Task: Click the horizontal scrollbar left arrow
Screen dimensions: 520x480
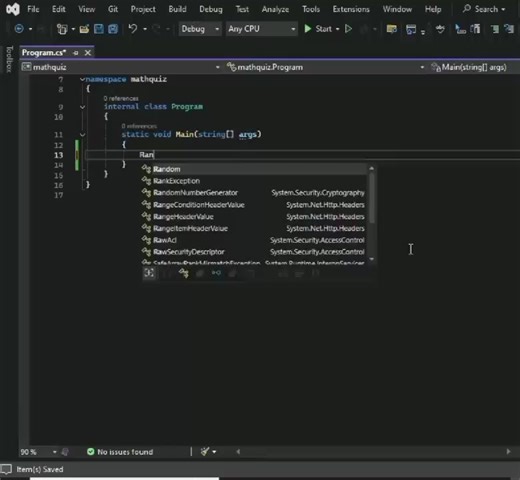Action: click(x=238, y=452)
